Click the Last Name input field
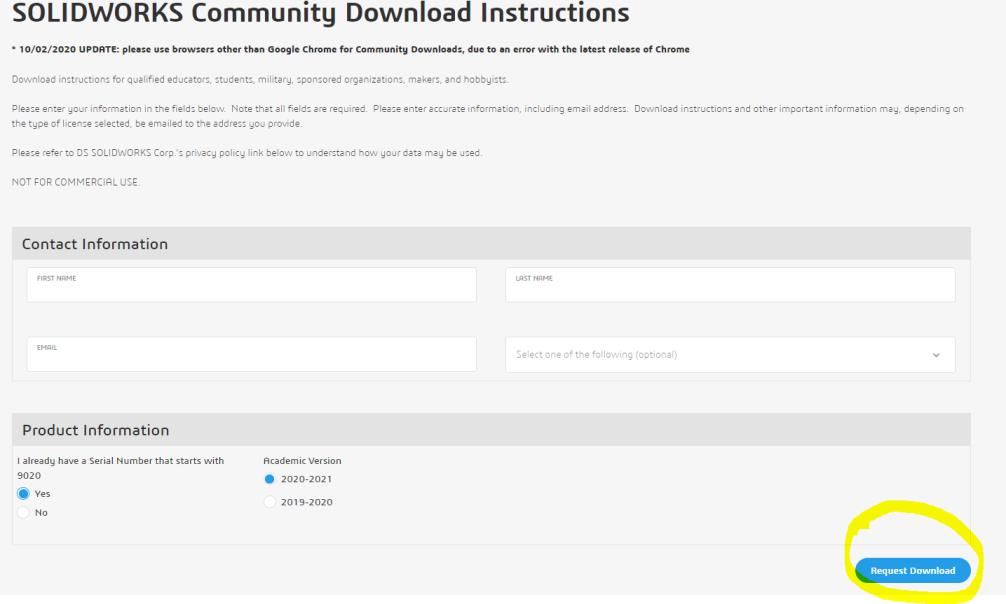1006x604 pixels. (729, 285)
